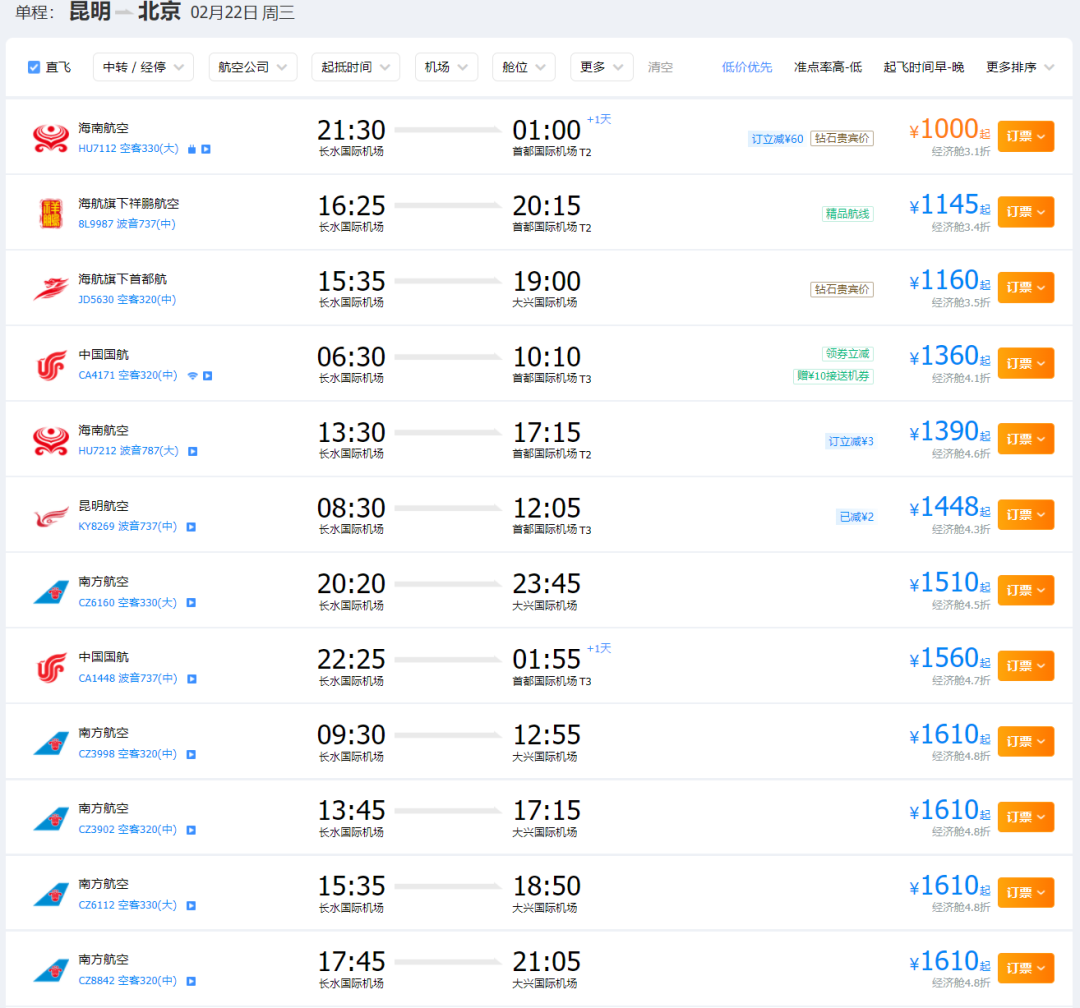Screen dimensions: 1080x1008
Task: Expand the 起抵时间 time filter
Action: tap(355, 67)
